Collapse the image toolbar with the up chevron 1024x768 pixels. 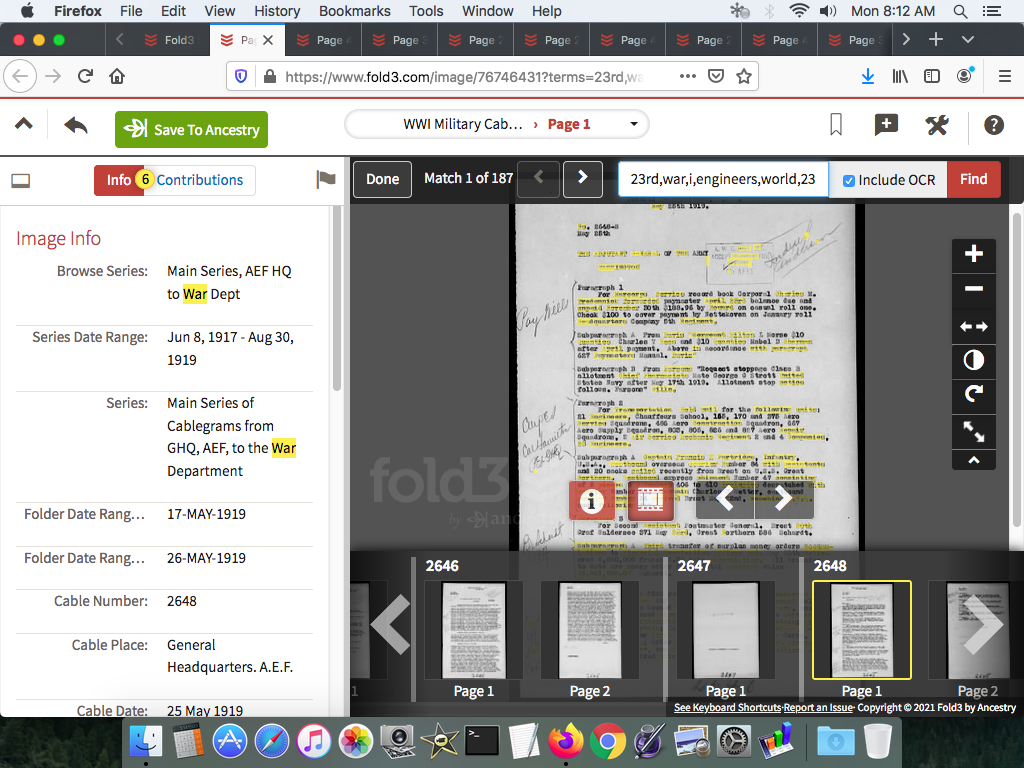tap(974, 460)
